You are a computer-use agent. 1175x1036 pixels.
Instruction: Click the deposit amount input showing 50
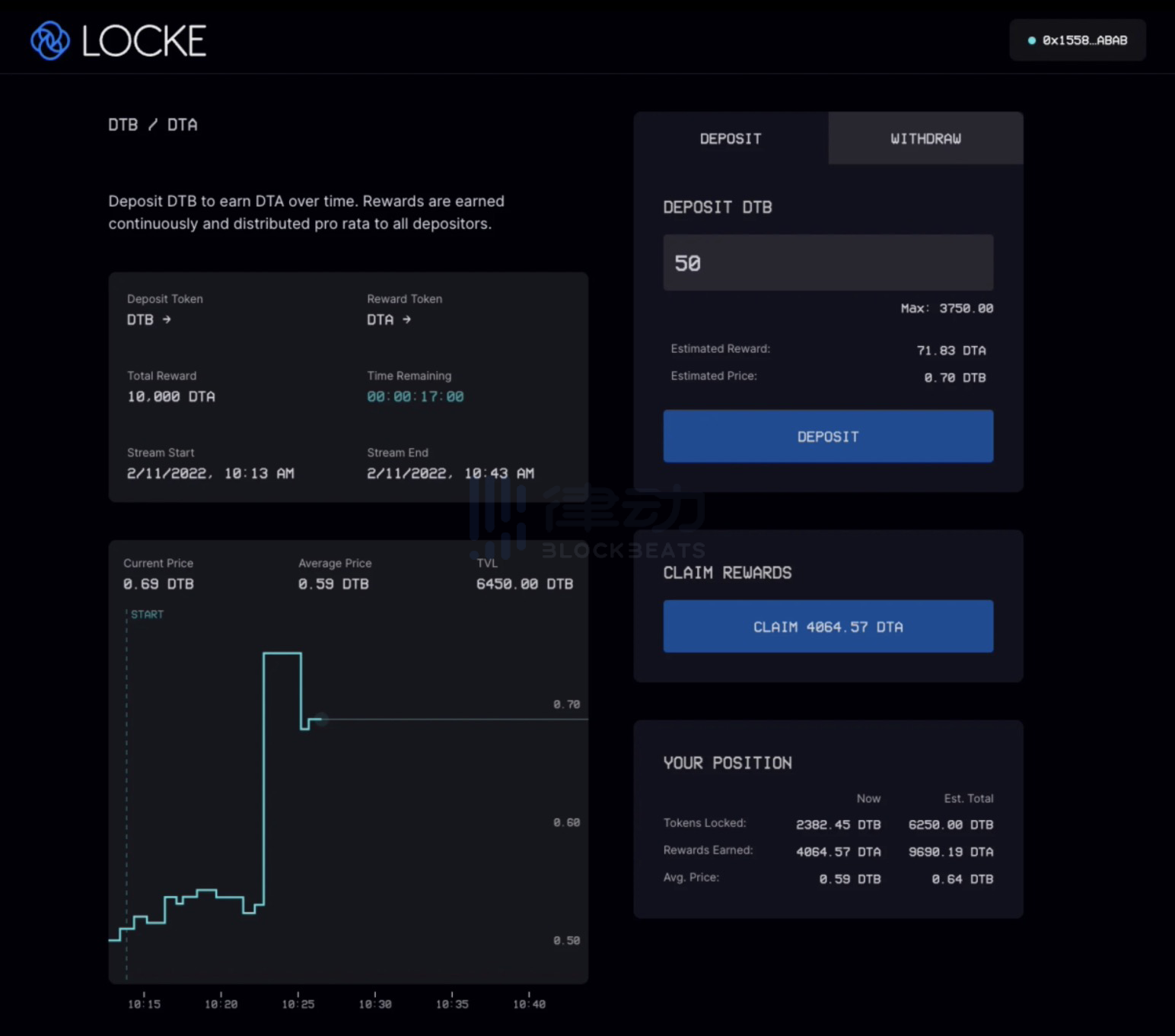(x=828, y=262)
